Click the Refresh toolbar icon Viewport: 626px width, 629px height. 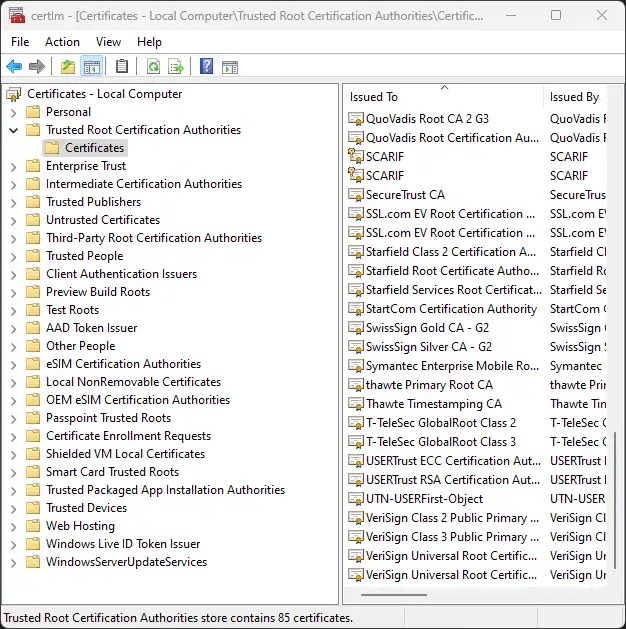(x=153, y=66)
